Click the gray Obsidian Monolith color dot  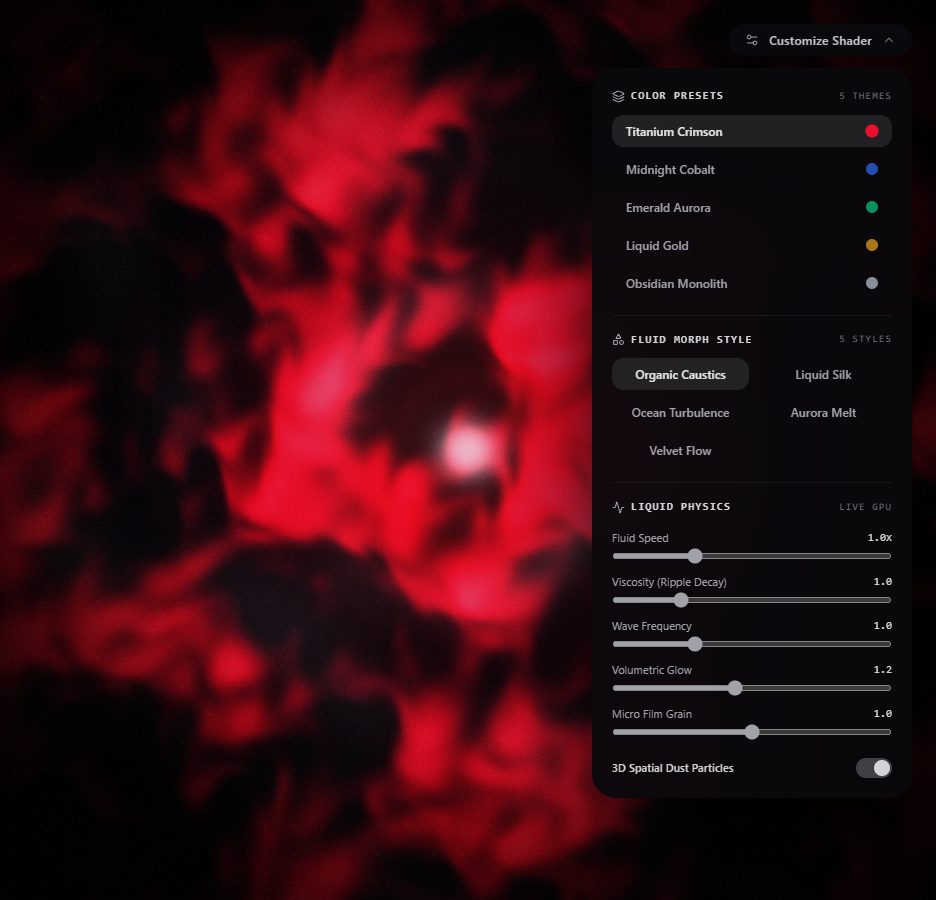point(872,283)
